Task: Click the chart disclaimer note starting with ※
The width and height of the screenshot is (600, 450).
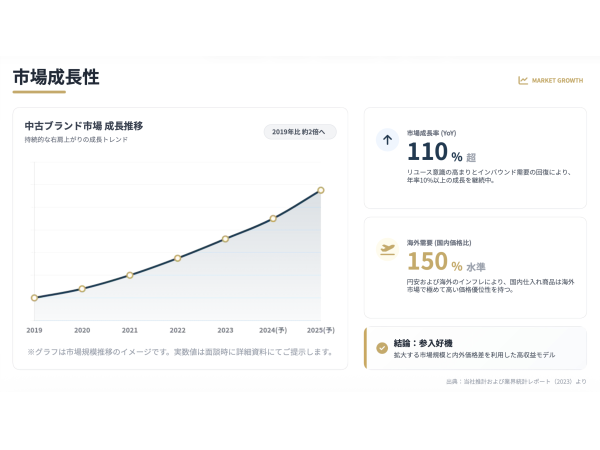Action: click(x=180, y=352)
